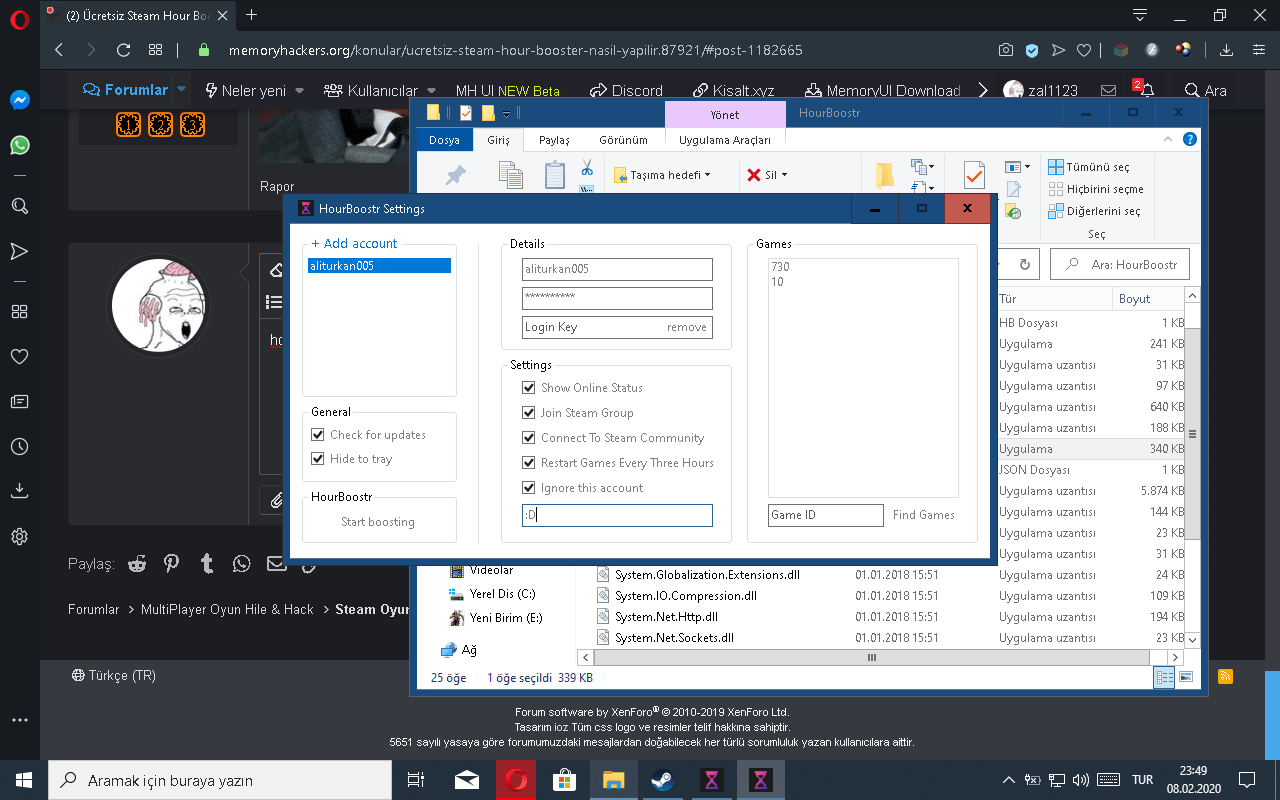Click the Windows search box
1280x800 pixels.
pos(220,780)
